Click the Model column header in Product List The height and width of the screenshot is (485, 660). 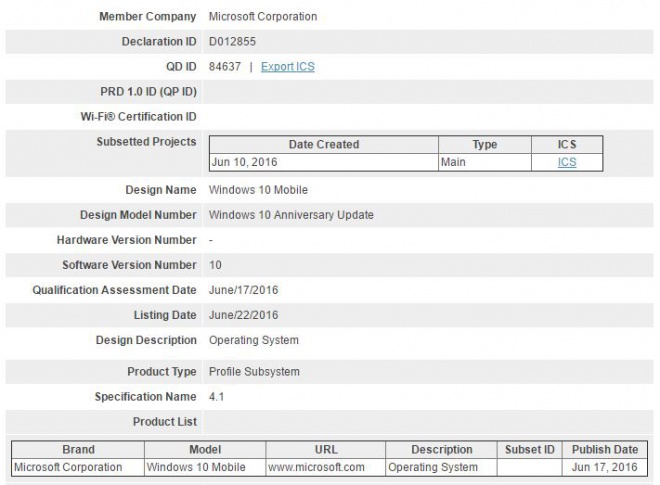coord(204,450)
